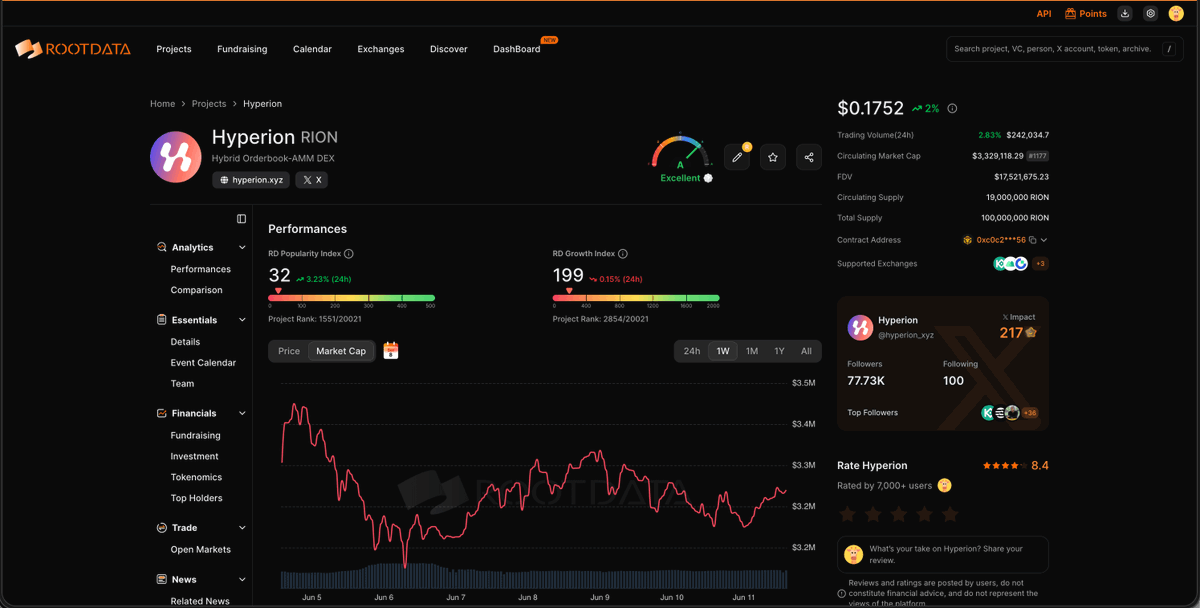Expand contract address dropdown chevron
The height and width of the screenshot is (608, 1200).
pyautogui.click(x=1044, y=240)
